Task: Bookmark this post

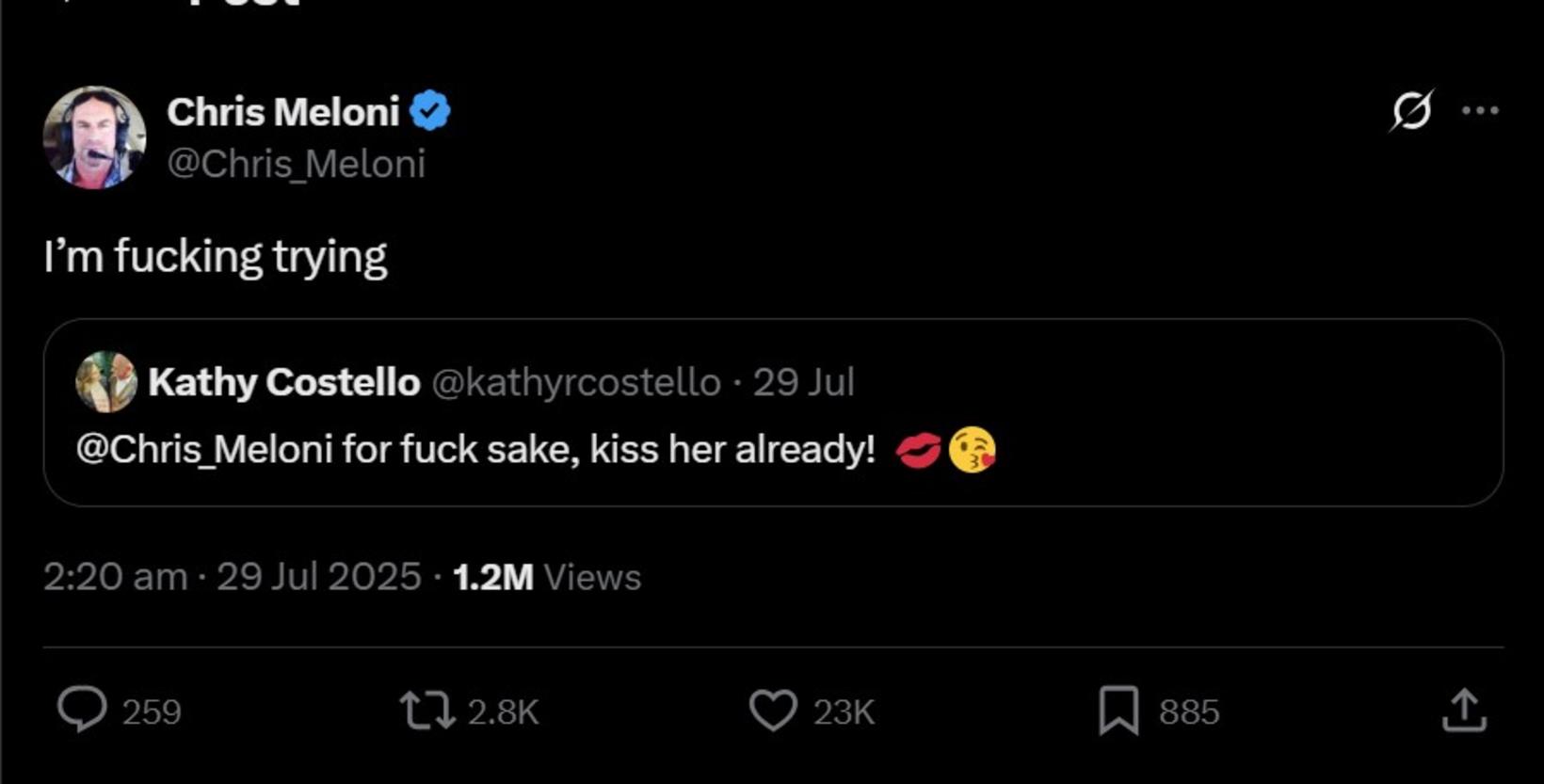Action: point(1118,711)
